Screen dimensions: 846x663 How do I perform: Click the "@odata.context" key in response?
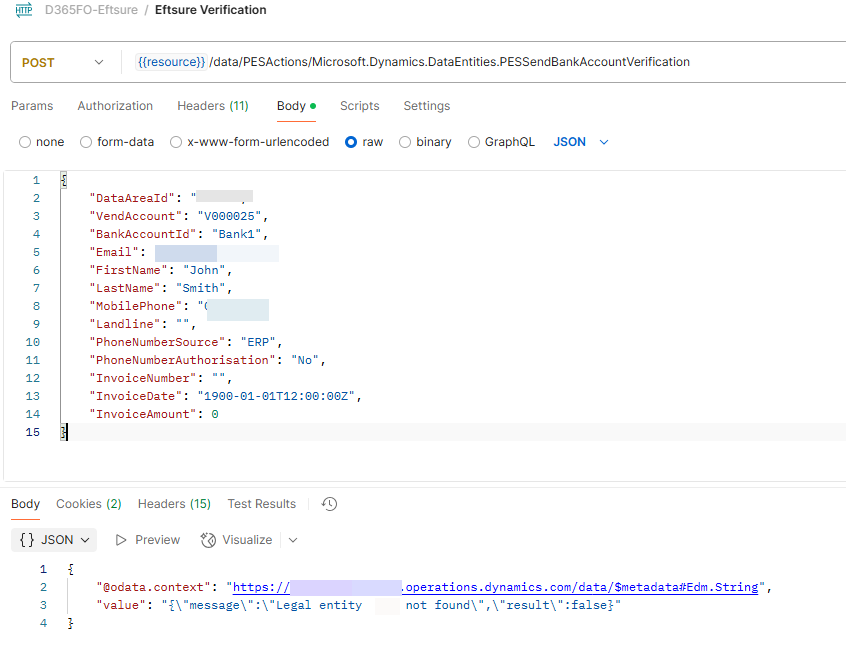tap(153, 587)
